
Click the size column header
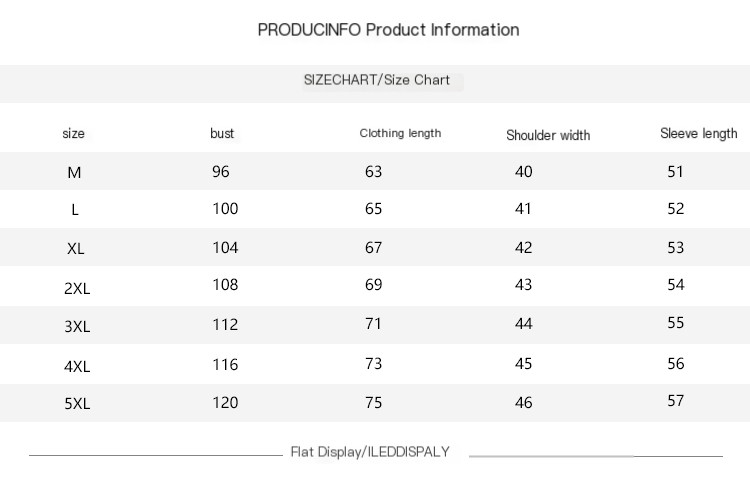point(74,133)
